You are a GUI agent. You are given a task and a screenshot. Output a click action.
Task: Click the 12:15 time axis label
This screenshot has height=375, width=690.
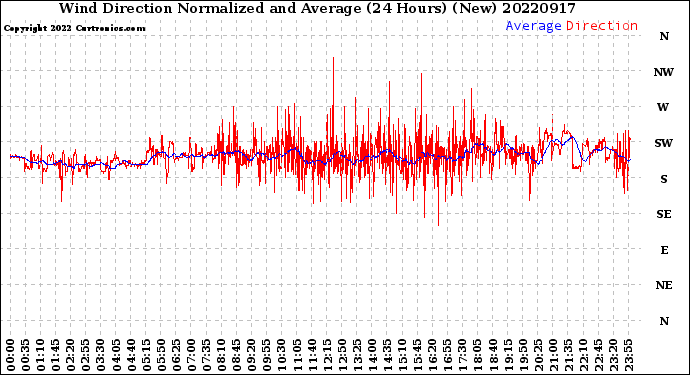click(327, 355)
